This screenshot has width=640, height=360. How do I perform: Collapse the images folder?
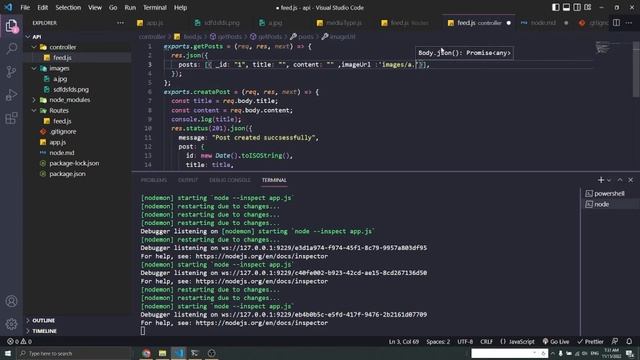coord(77,68)
